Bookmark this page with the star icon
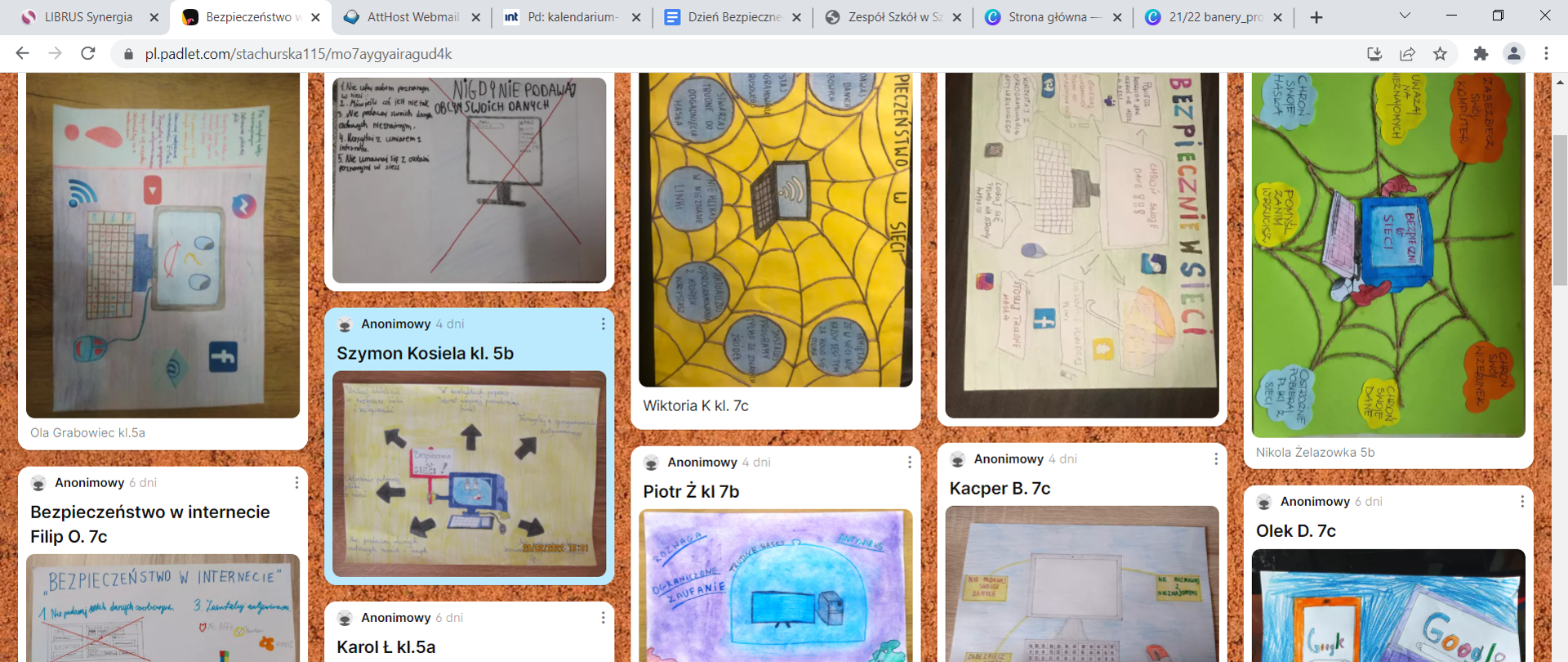1568x662 pixels. coord(1440,53)
